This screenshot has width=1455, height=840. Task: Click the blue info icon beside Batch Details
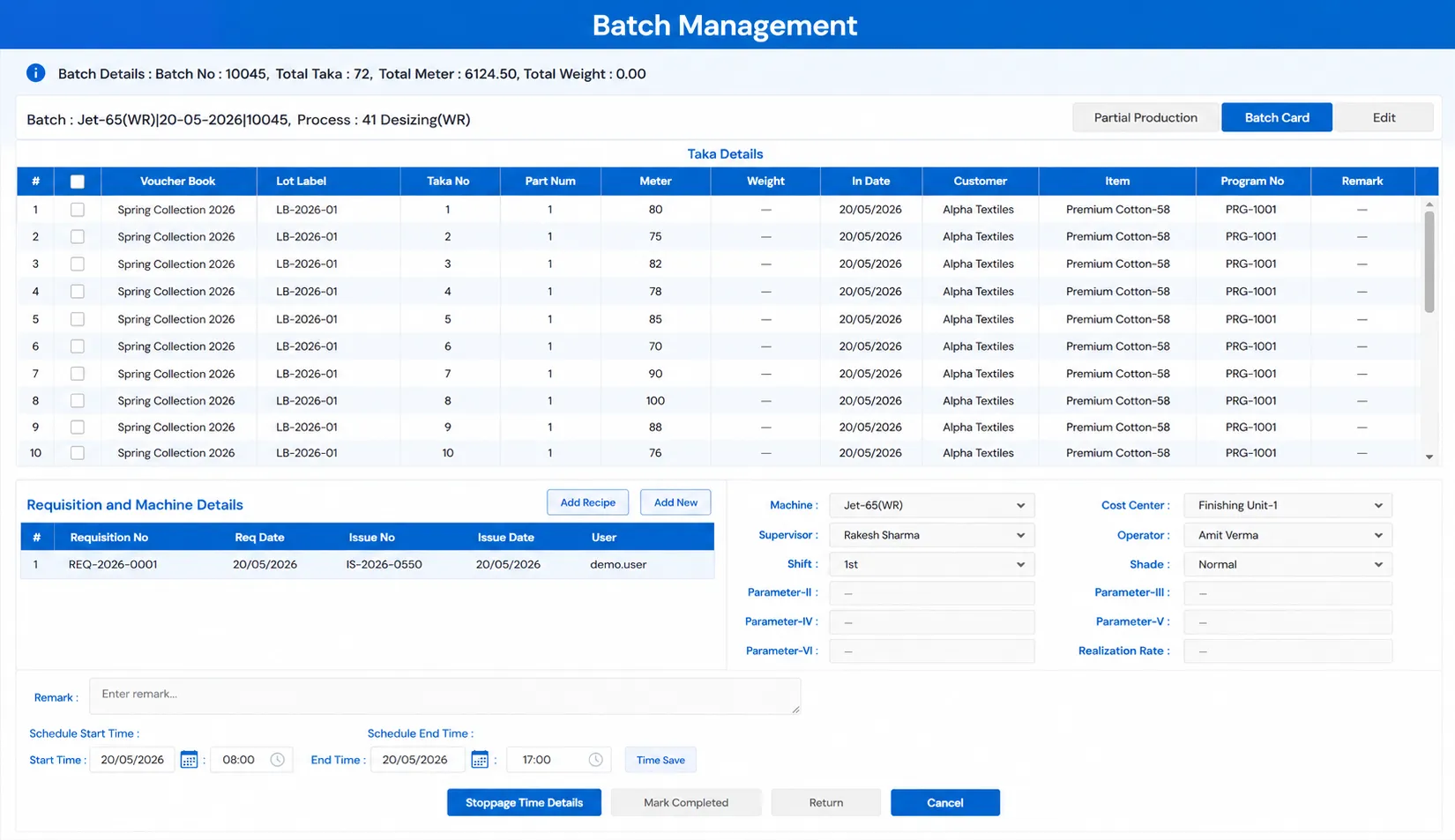[x=35, y=73]
